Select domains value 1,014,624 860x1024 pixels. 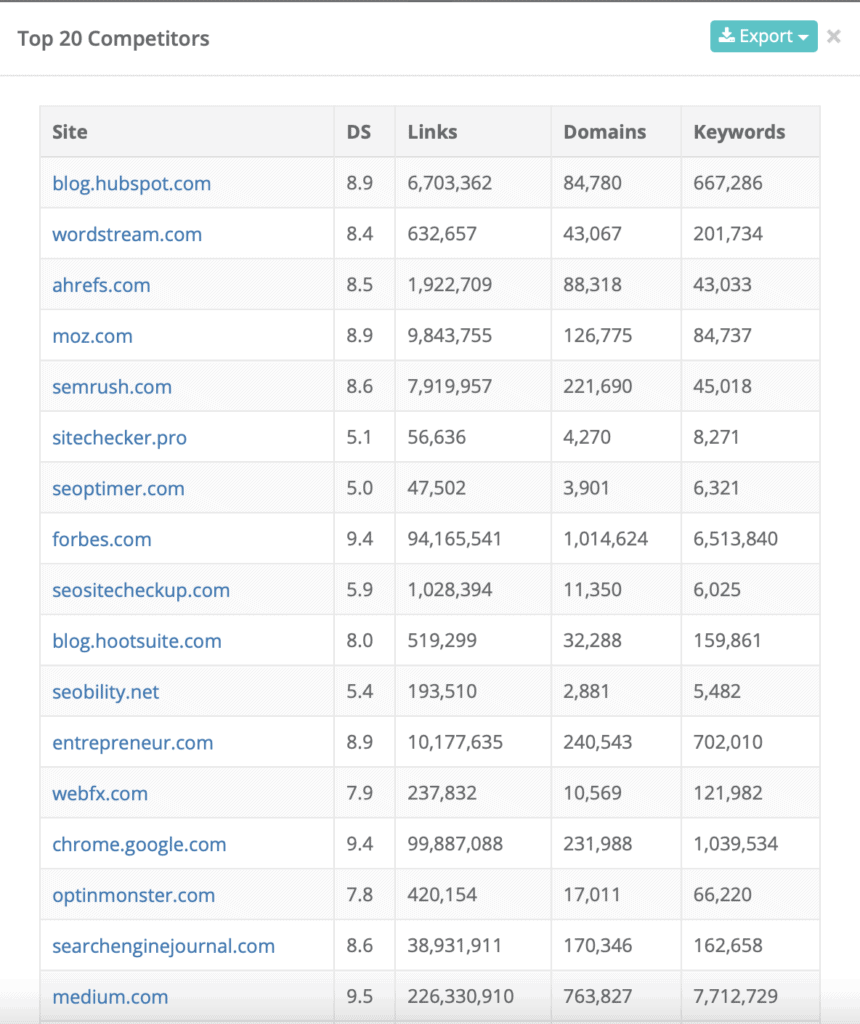click(x=605, y=539)
